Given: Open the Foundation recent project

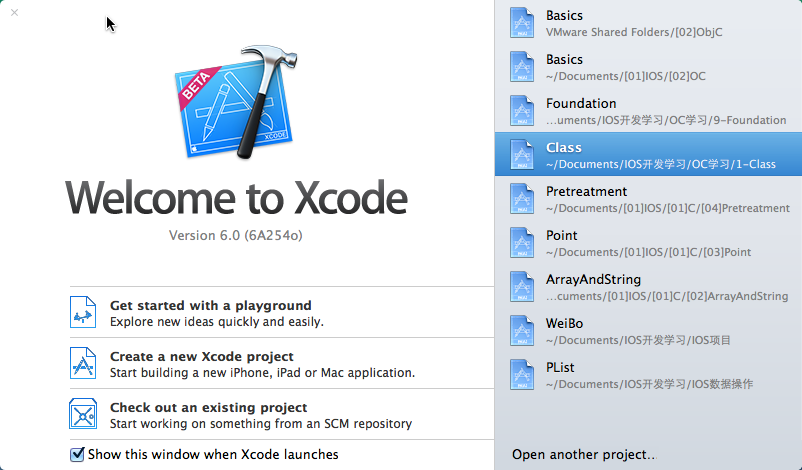Looking at the screenshot, I should tap(648, 110).
